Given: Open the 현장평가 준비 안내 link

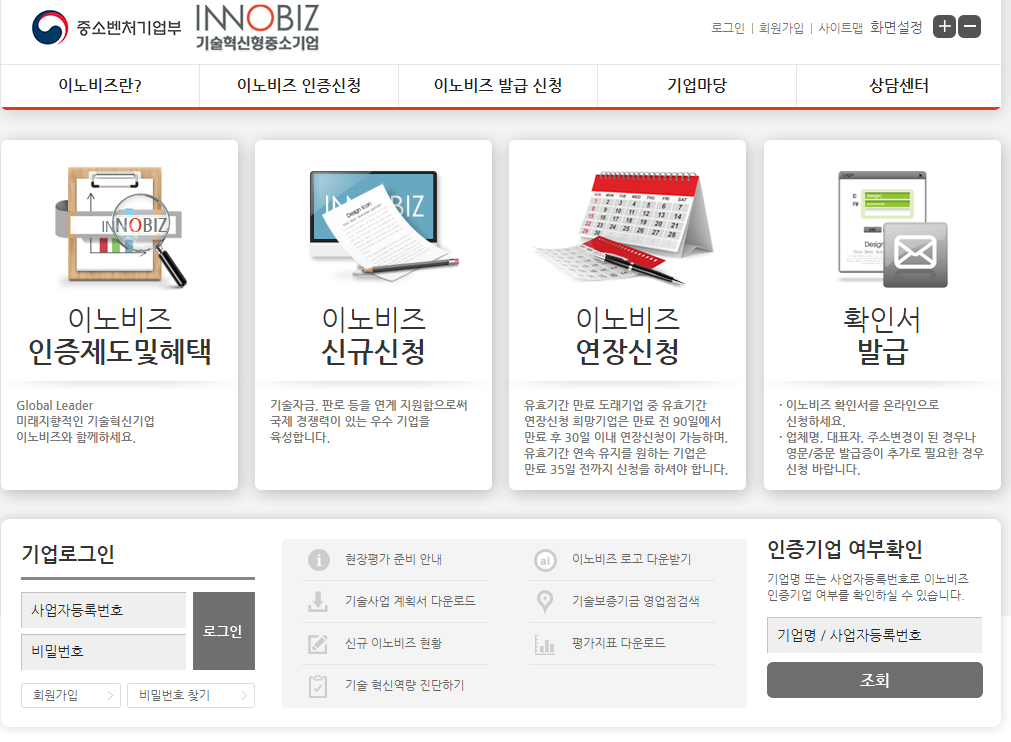Looking at the screenshot, I should [x=393, y=560].
